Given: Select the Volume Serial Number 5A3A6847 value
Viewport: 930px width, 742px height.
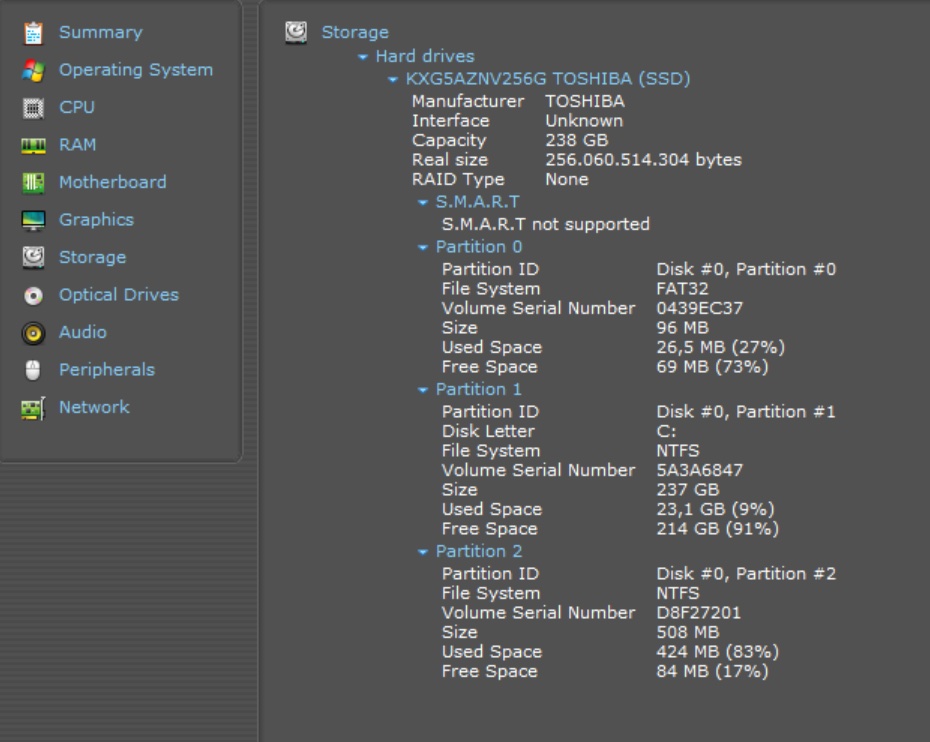Looking at the screenshot, I should coord(699,470).
